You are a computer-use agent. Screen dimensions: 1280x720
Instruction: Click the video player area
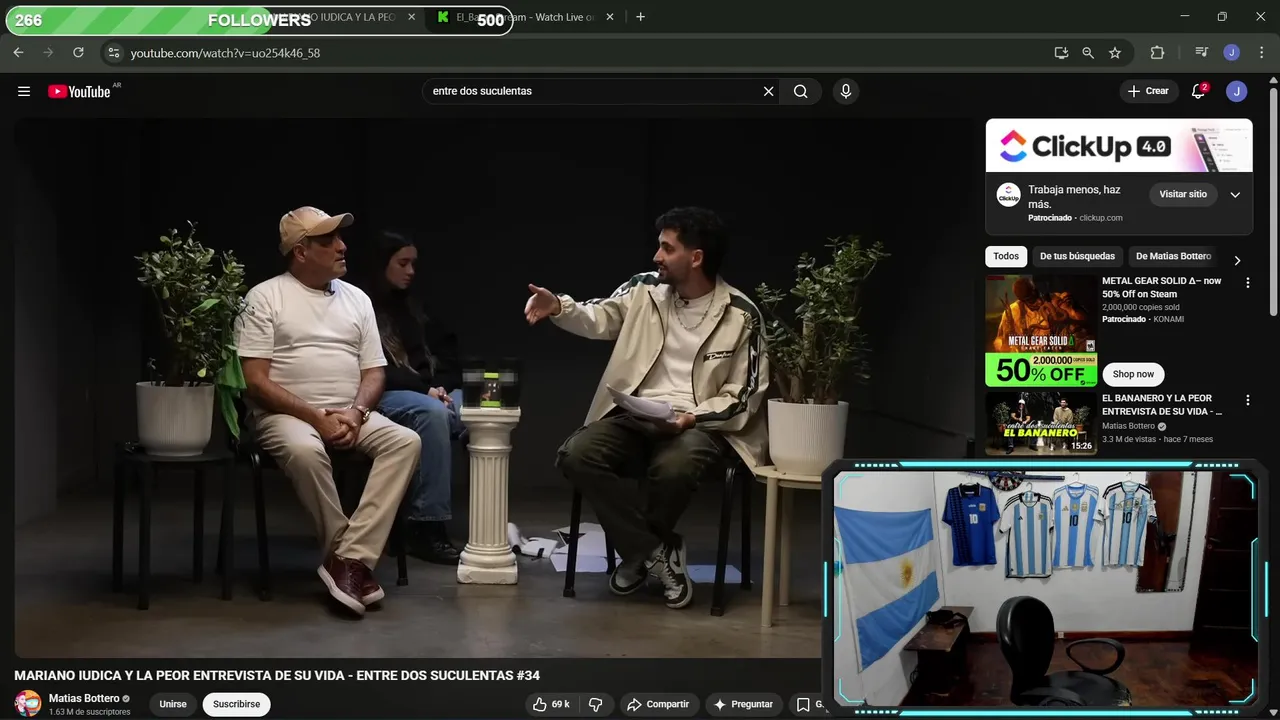point(494,387)
